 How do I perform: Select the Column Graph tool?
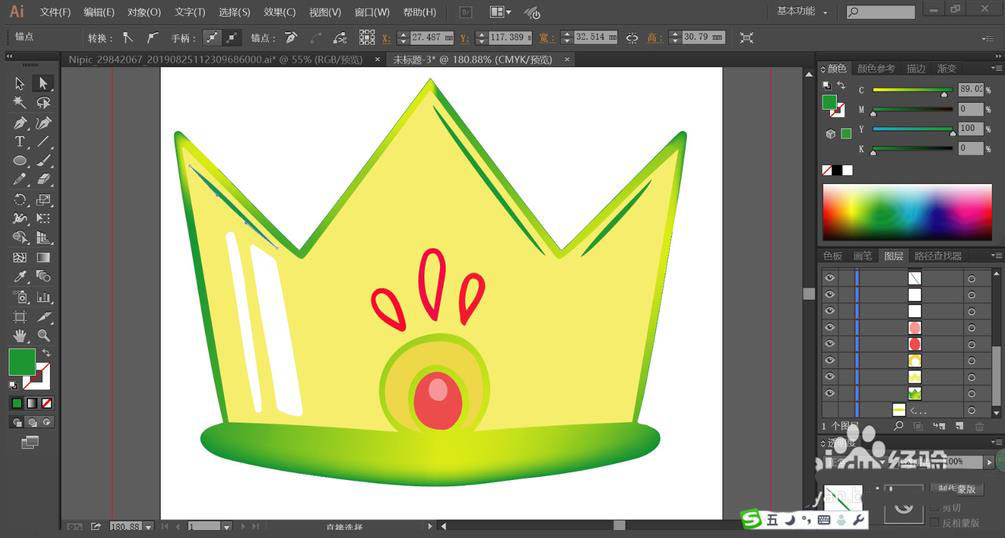(x=43, y=297)
